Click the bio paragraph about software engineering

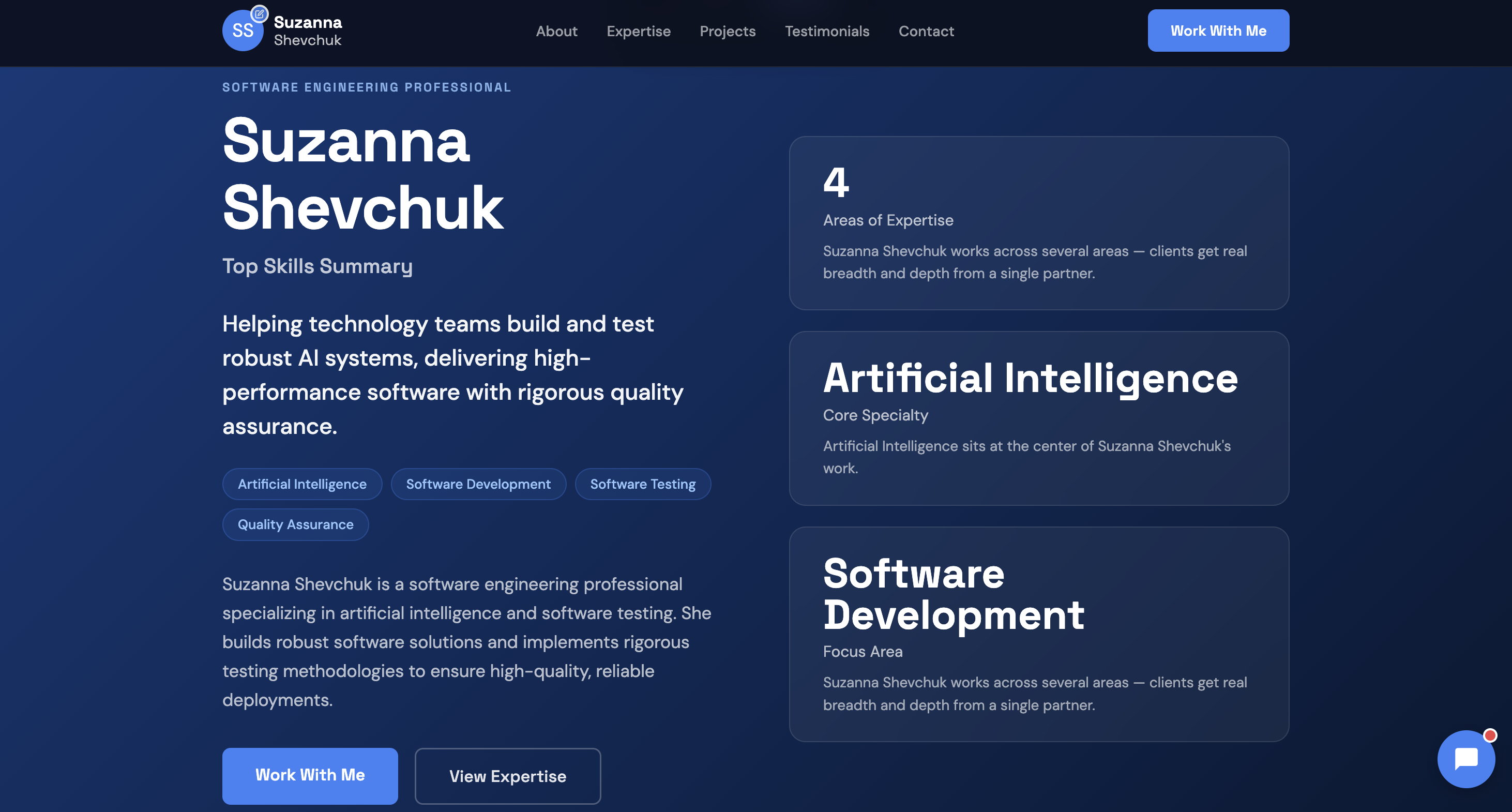(466, 642)
